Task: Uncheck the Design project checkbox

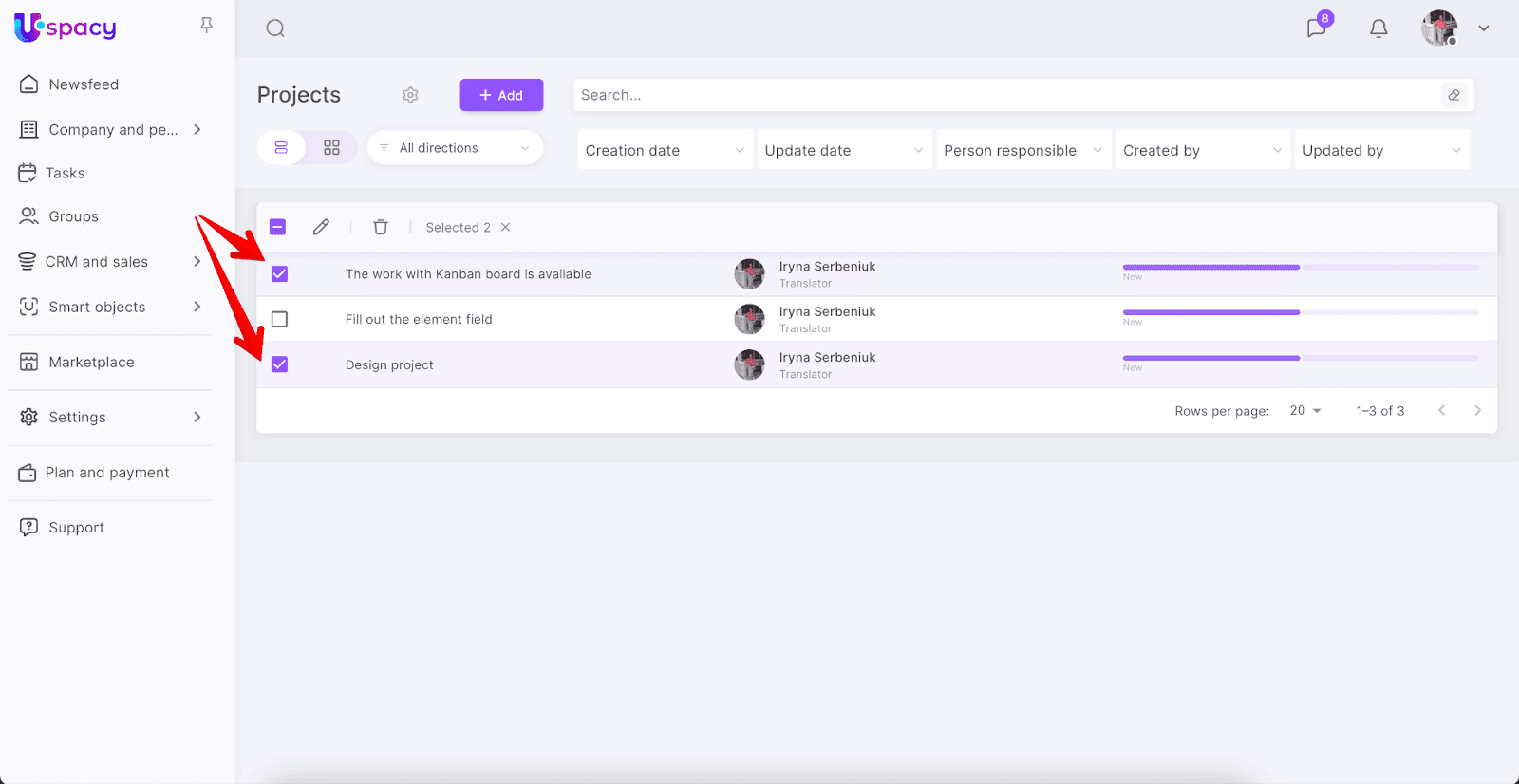Action: pos(279,364)
